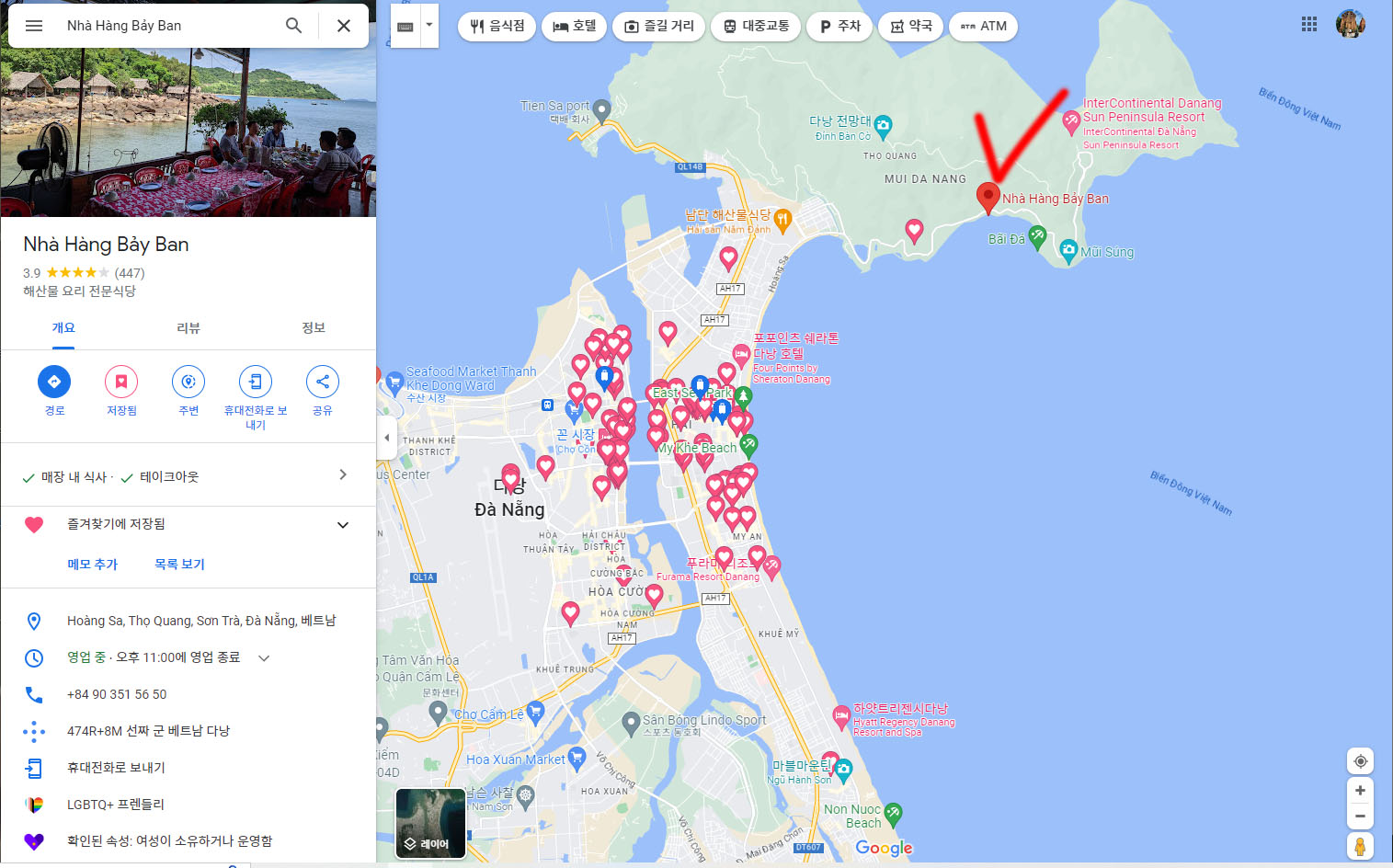Viewport: 1393px width, 868px height.
Task: Click the LGBTQ+ 프렌들리 attribute row
Action: click(188, 805)
